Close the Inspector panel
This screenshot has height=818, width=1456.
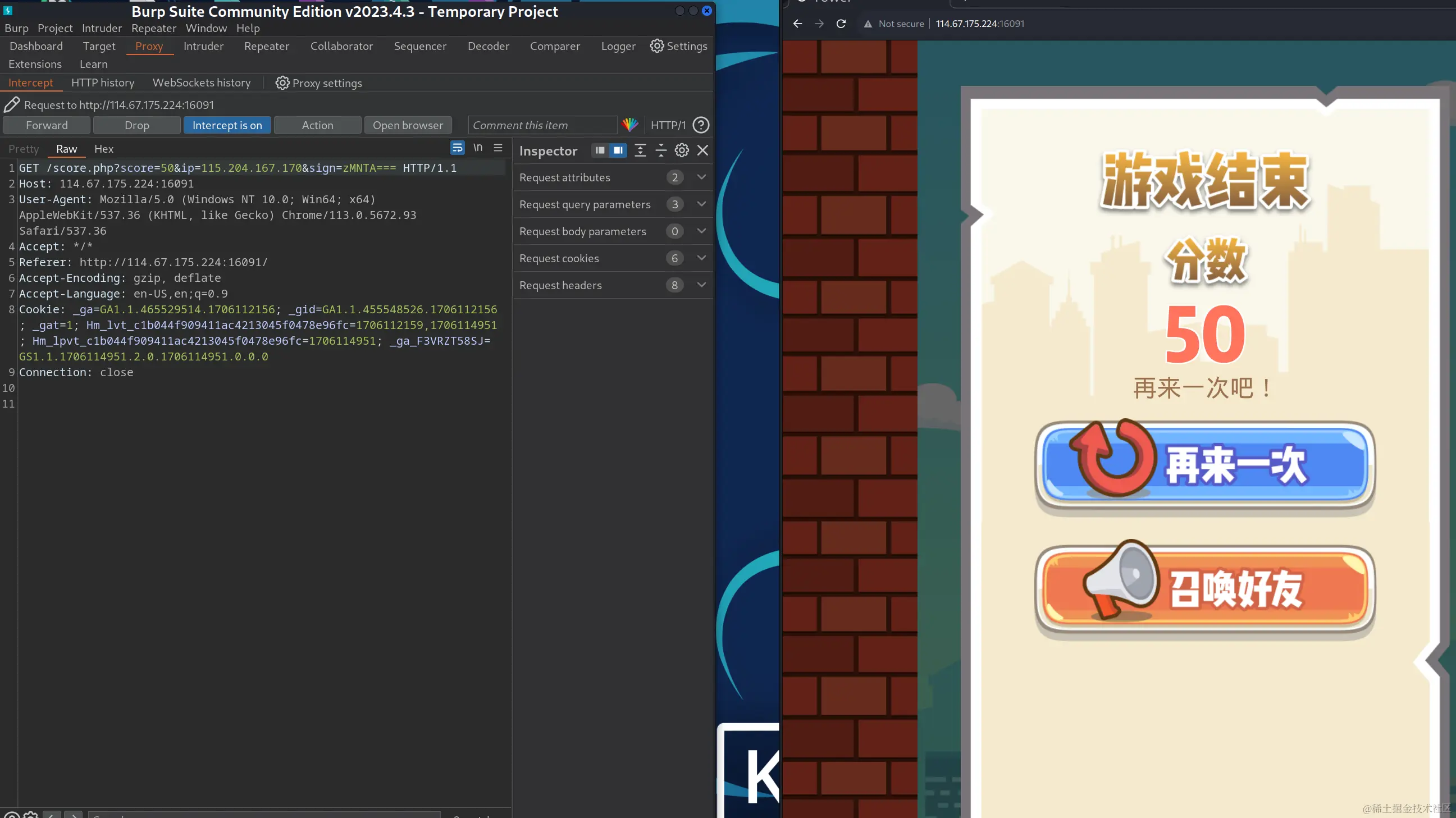(702, 150)
